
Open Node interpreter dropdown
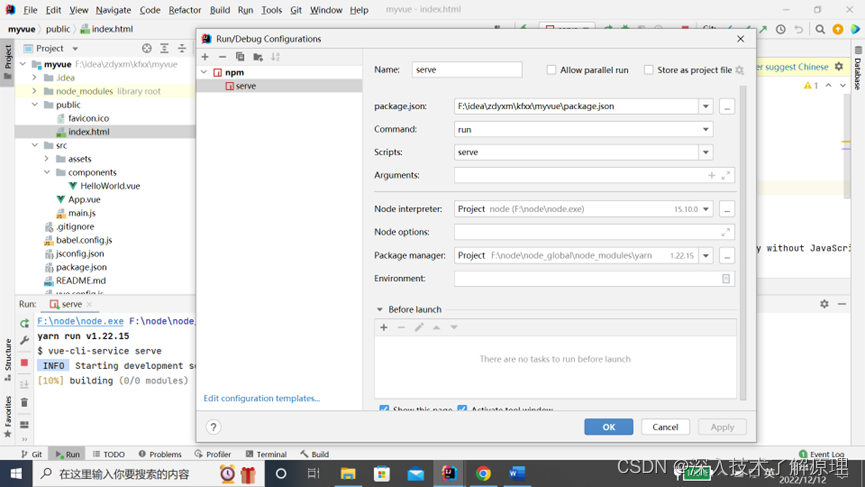(706, 209)
